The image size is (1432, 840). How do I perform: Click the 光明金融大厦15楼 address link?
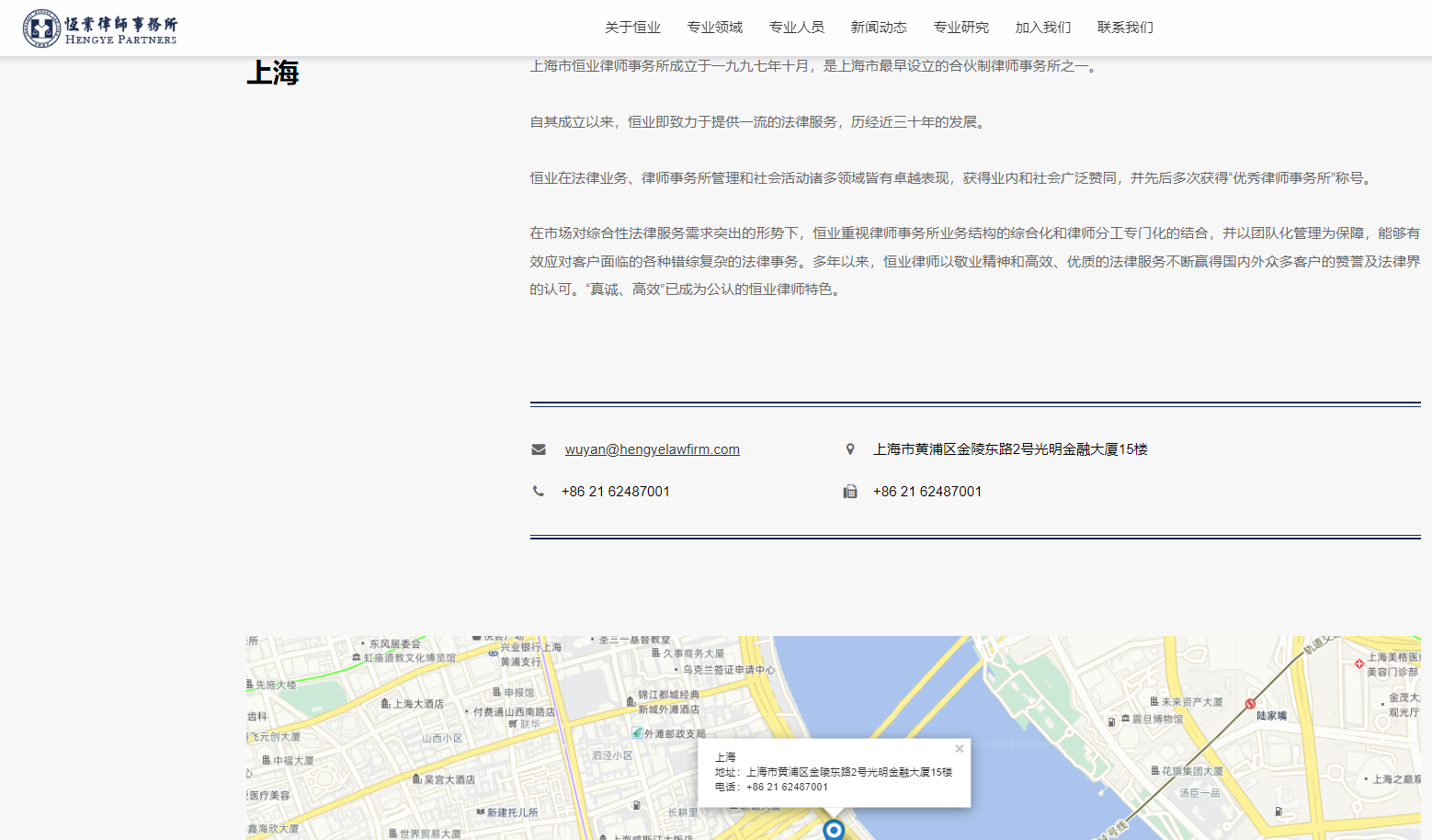tap(1011, 448)
